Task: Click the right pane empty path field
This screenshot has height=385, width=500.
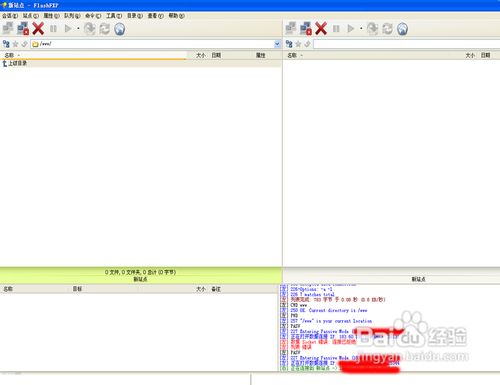Action: point(406,44)
